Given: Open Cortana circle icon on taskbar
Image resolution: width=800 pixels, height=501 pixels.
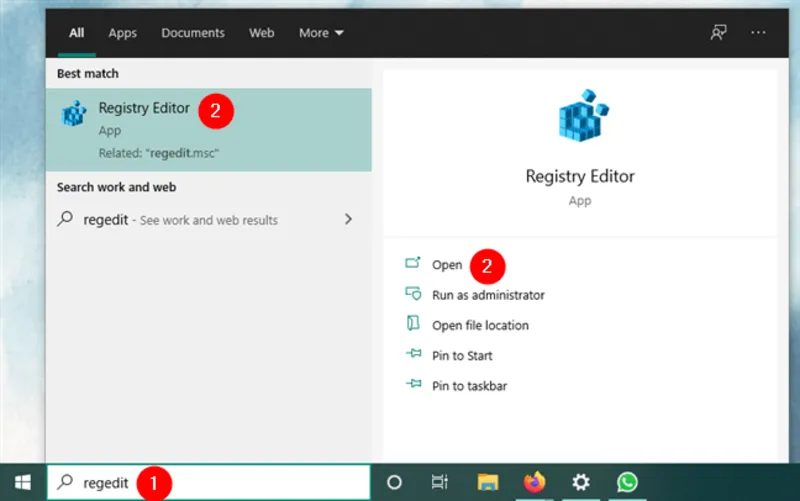Looking at the screenshot, I should pyautogui.click(x=394, y=481).
